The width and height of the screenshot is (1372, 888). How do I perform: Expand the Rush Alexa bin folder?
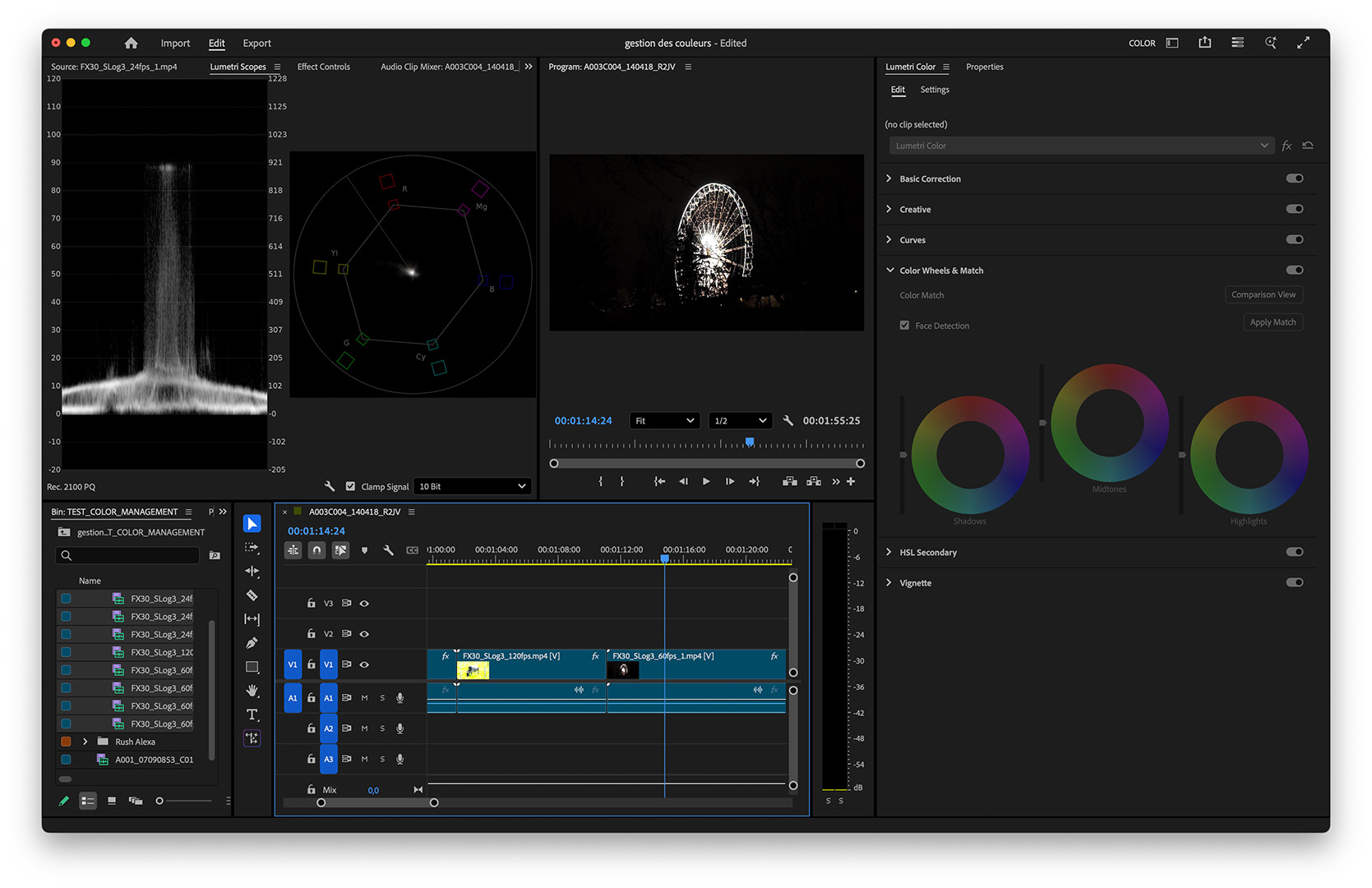point(85,742)
